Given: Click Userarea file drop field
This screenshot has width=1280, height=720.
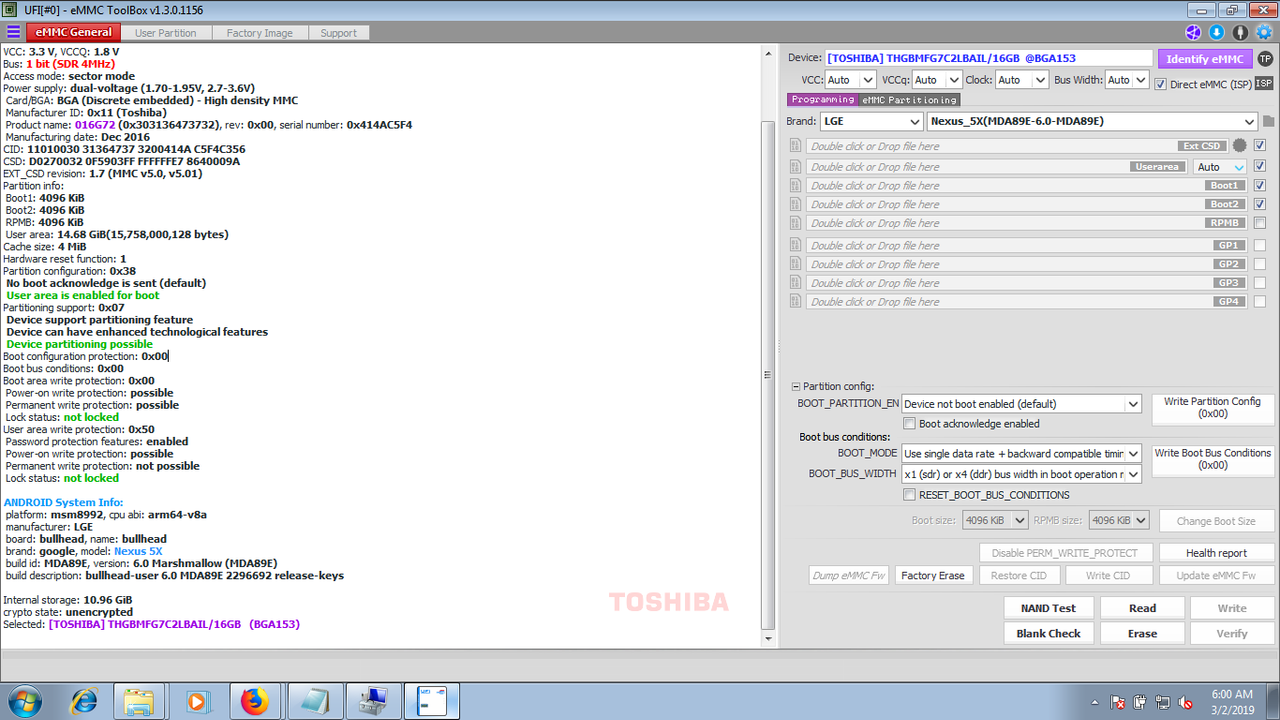Looking at the screenshot, I should pos(997,167).
